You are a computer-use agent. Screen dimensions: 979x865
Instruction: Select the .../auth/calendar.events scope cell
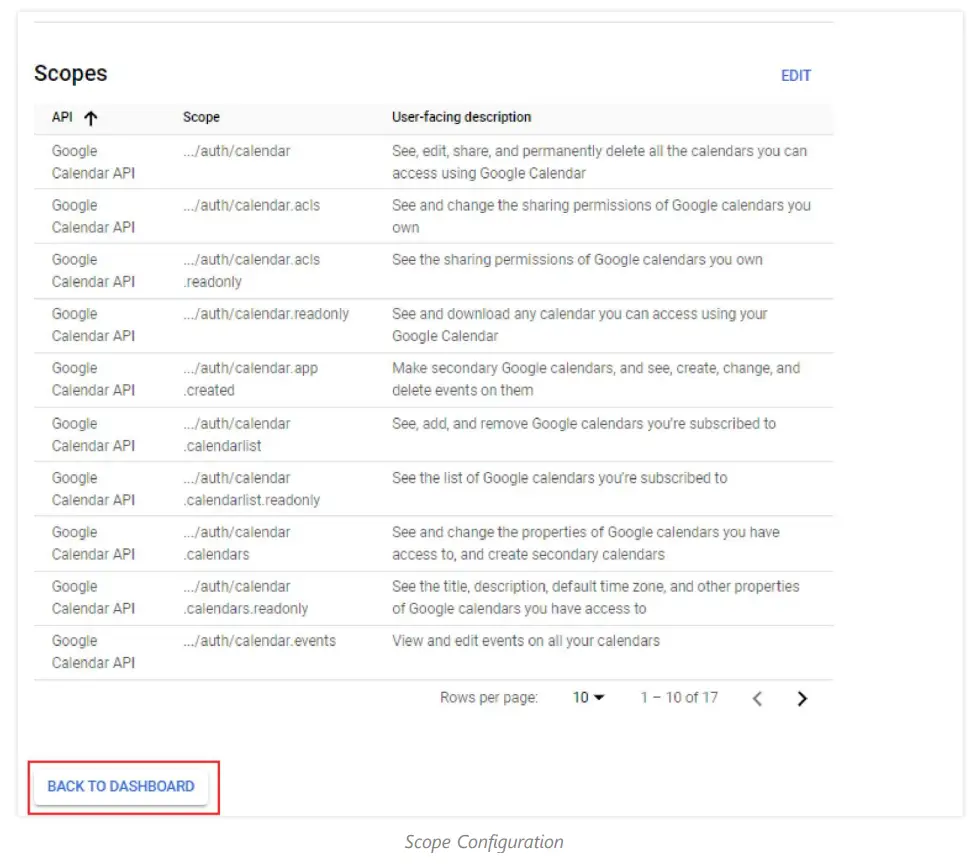pos(260,641)
